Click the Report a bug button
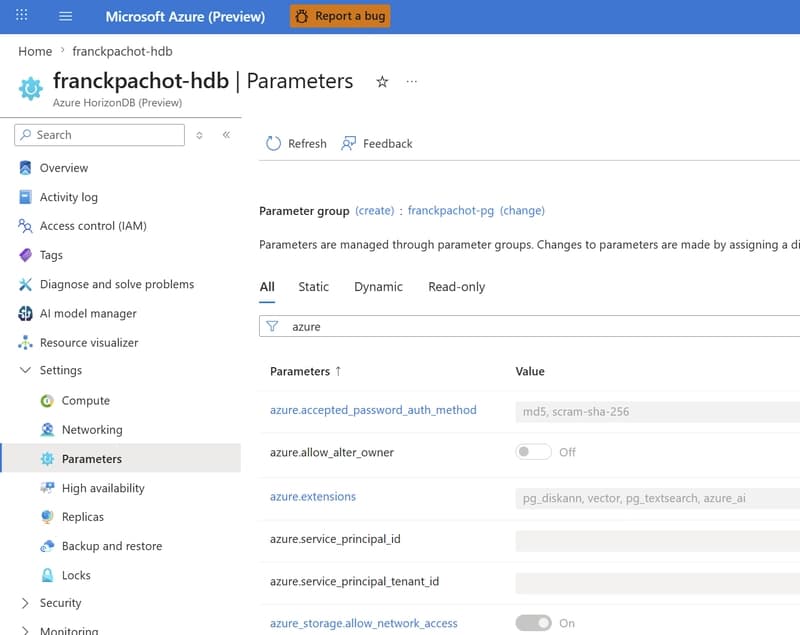 [x=340, y=16]
